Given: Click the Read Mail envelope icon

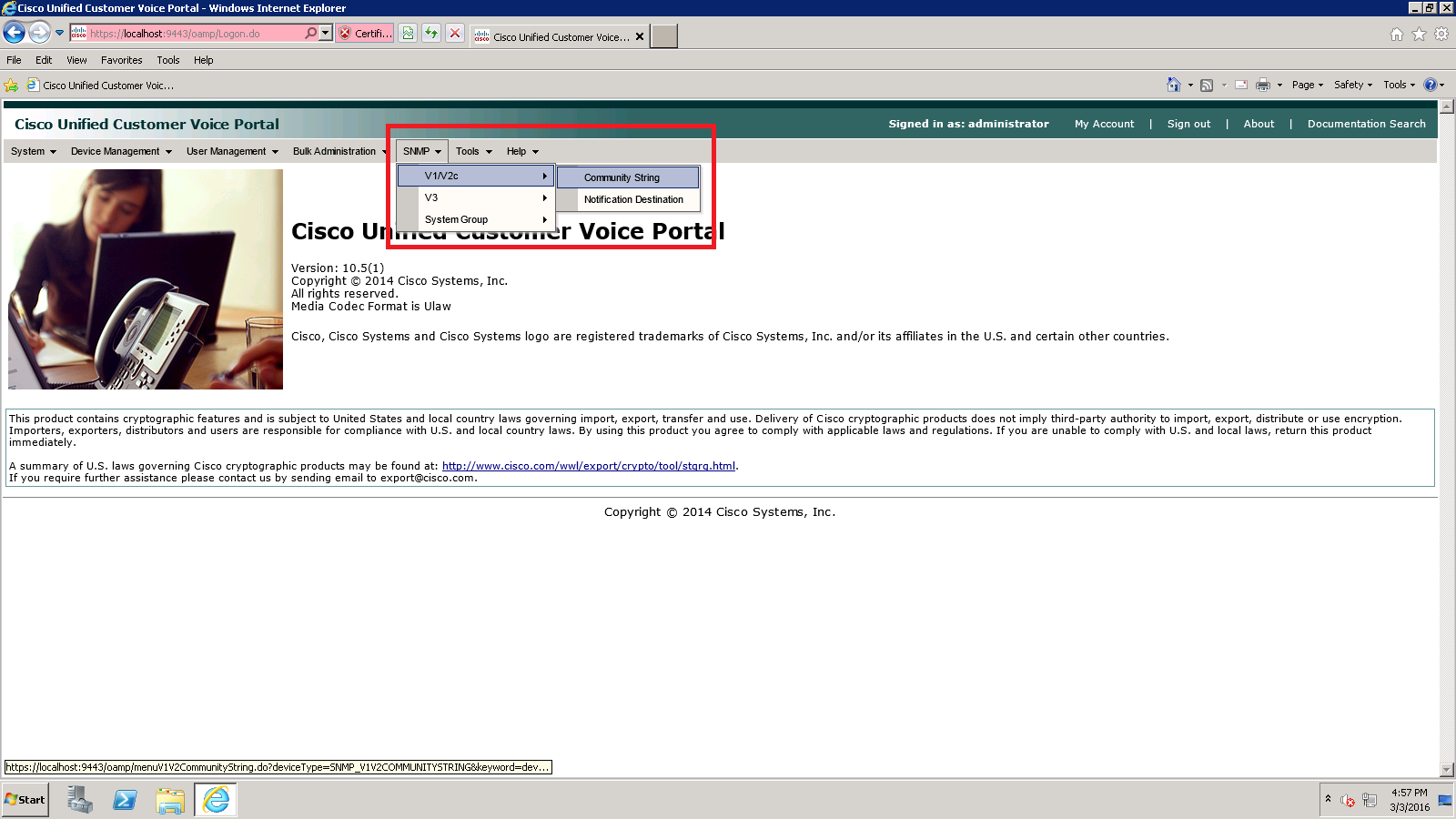Looking at the screenshot, I should [x=1241, y=85].
